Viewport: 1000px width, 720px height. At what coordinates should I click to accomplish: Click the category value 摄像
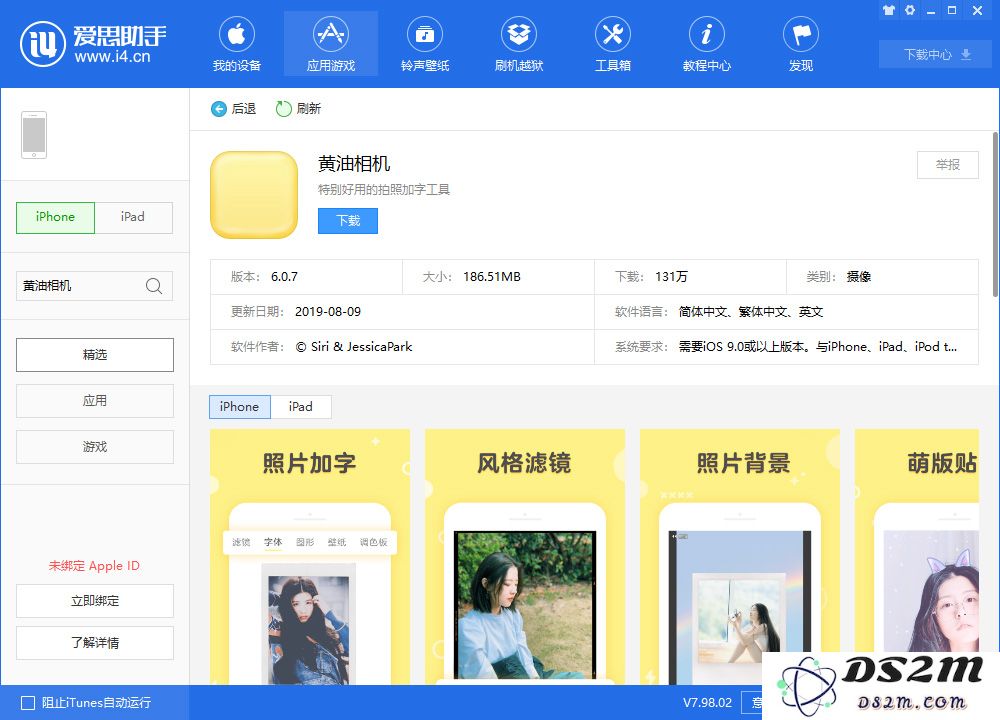click(x=858, y=277)
